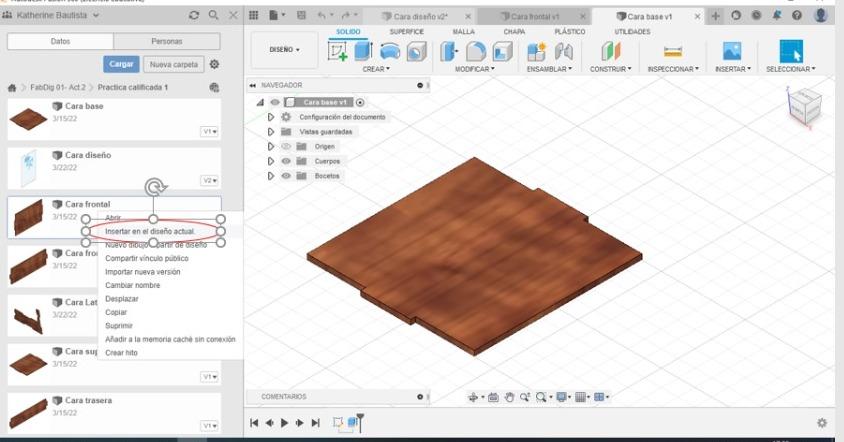Click the refresh data panel icon
The image size is (844, 442).
194,16
